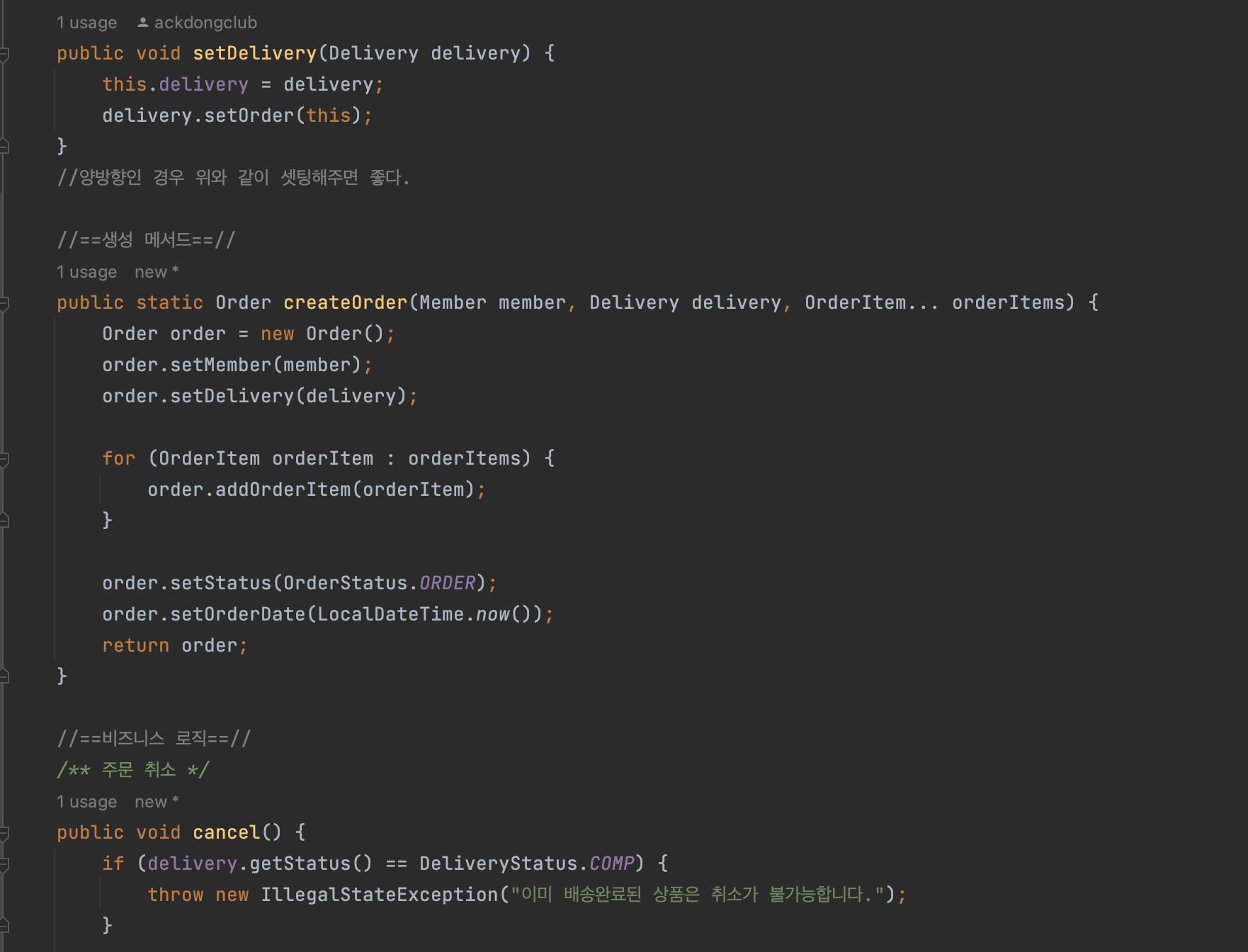
Task: Click the OrderItem... varargs parameter type
Action: (x=873, y=302)
